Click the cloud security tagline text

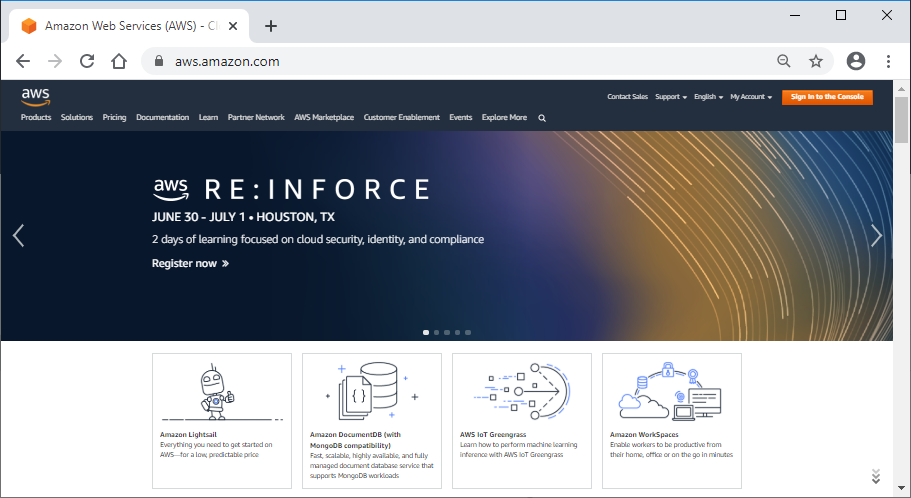pyautogui.click(x=318, y=239)
